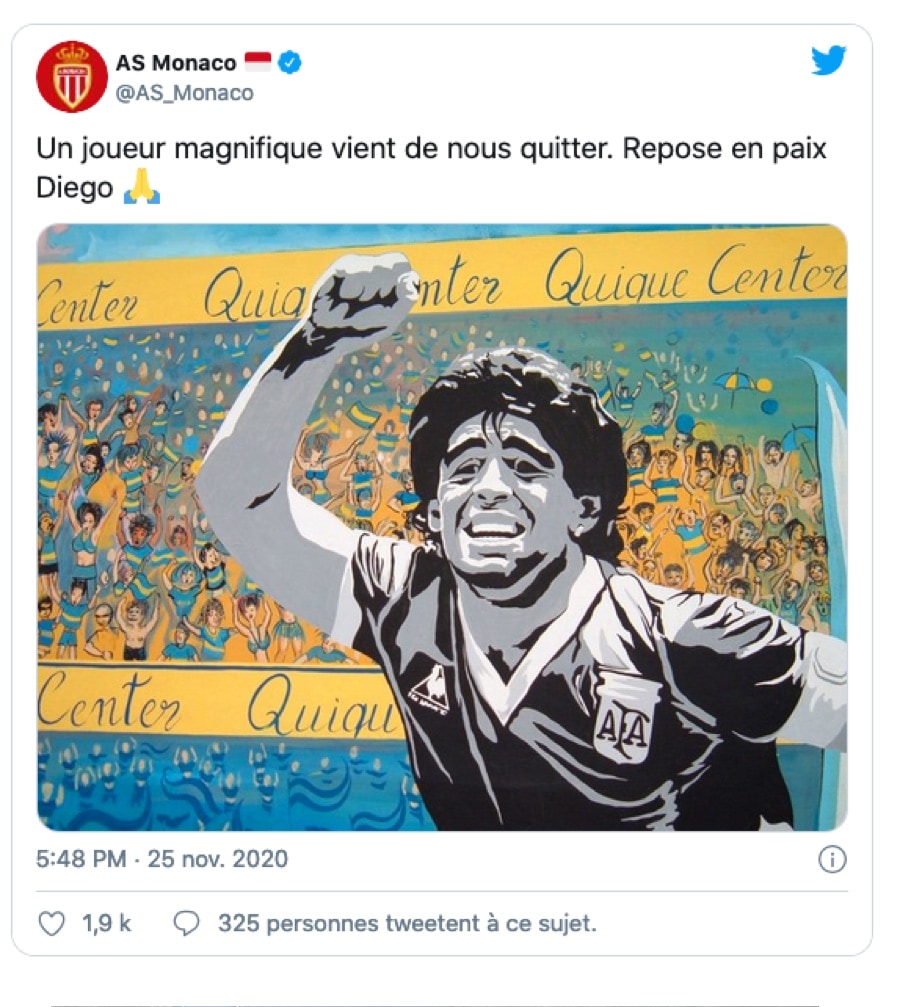Click the blue verified checkmark badge
900x1007 pixels.
tap(290, 62)
